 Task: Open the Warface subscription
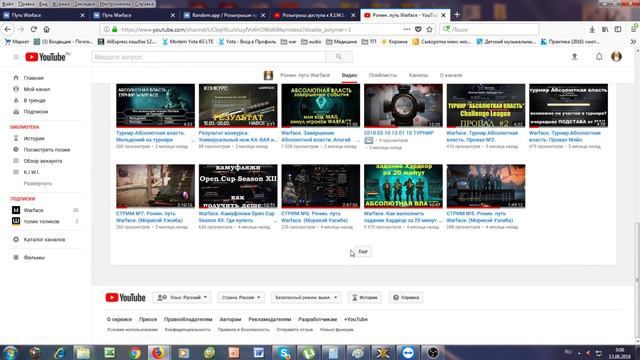pyautogui.click(x=33, y=210)
